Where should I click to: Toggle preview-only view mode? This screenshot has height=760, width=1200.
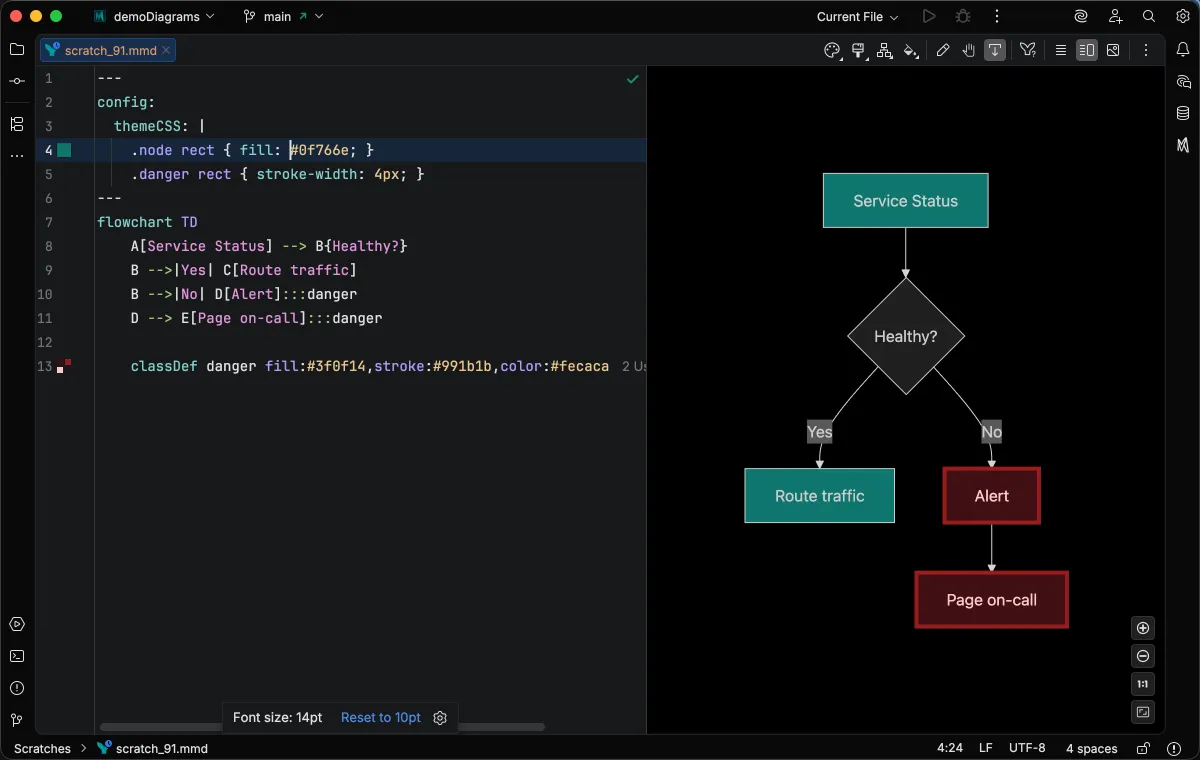[x=1113, y=49]
